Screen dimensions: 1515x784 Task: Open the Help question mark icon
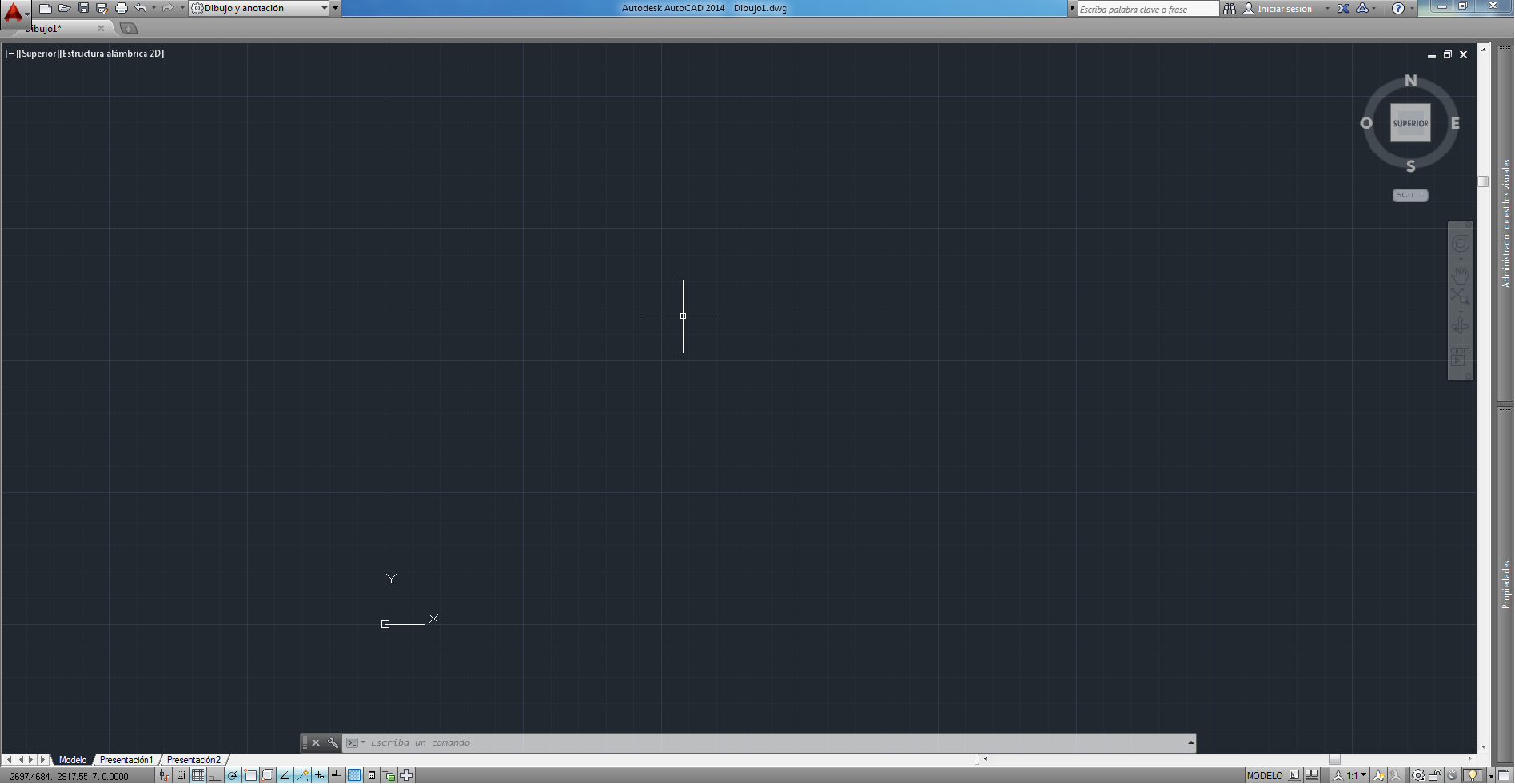coord(1397,9)
